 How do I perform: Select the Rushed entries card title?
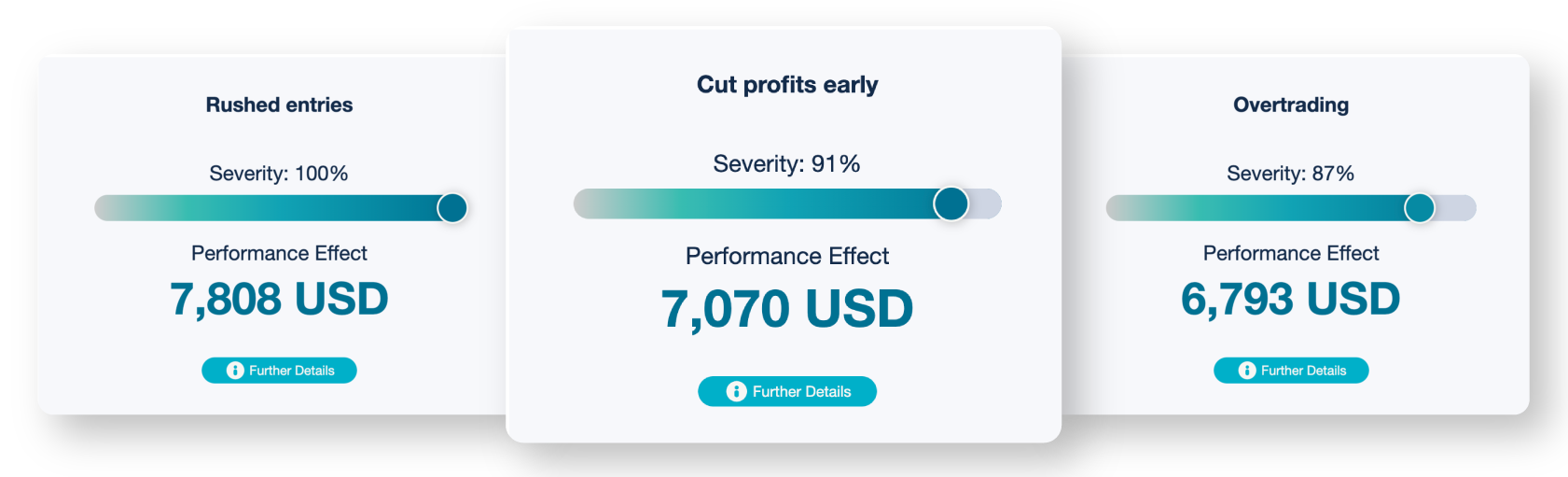click(279, 105)
